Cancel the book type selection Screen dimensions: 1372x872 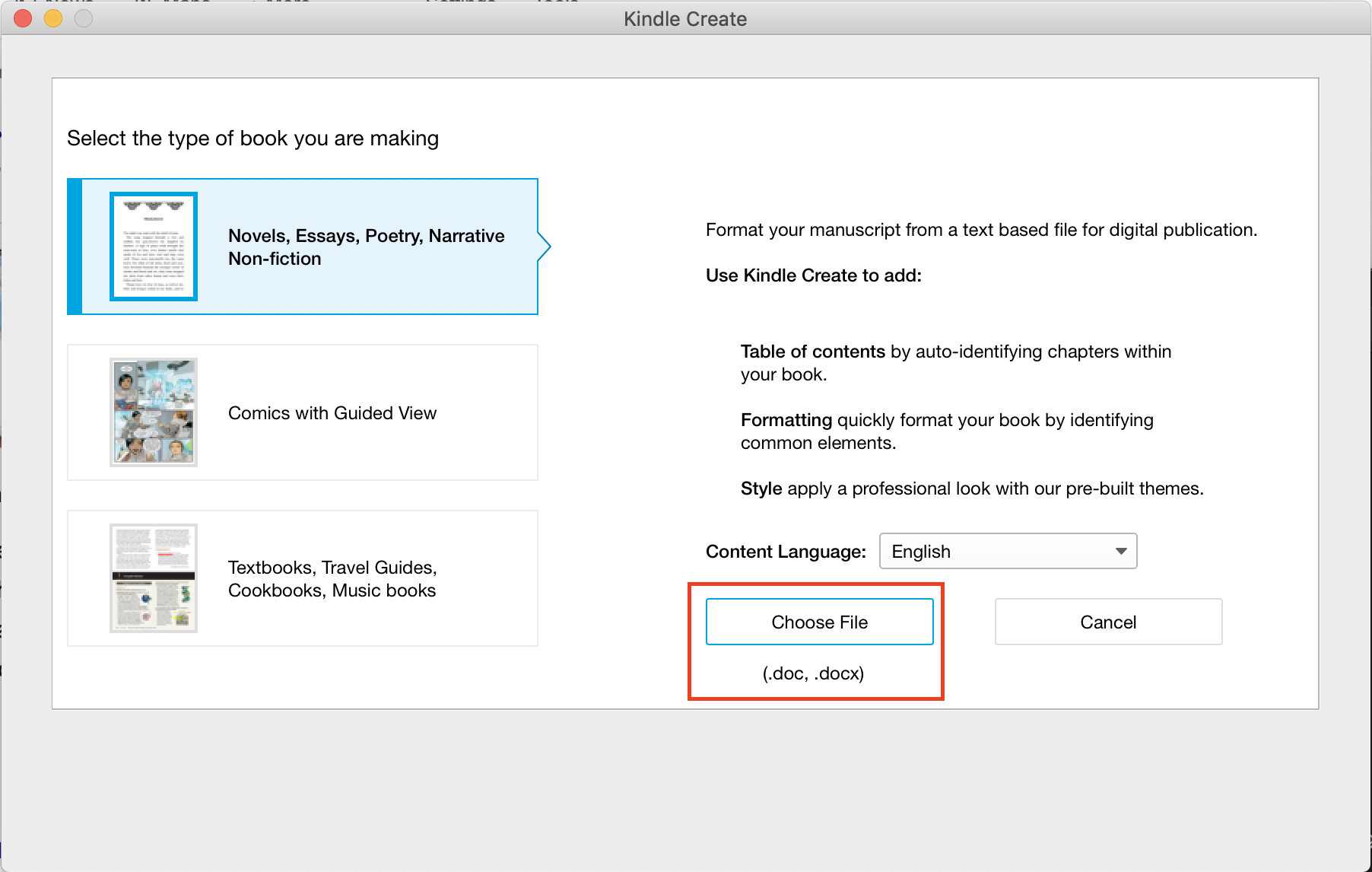point(1107,622)
